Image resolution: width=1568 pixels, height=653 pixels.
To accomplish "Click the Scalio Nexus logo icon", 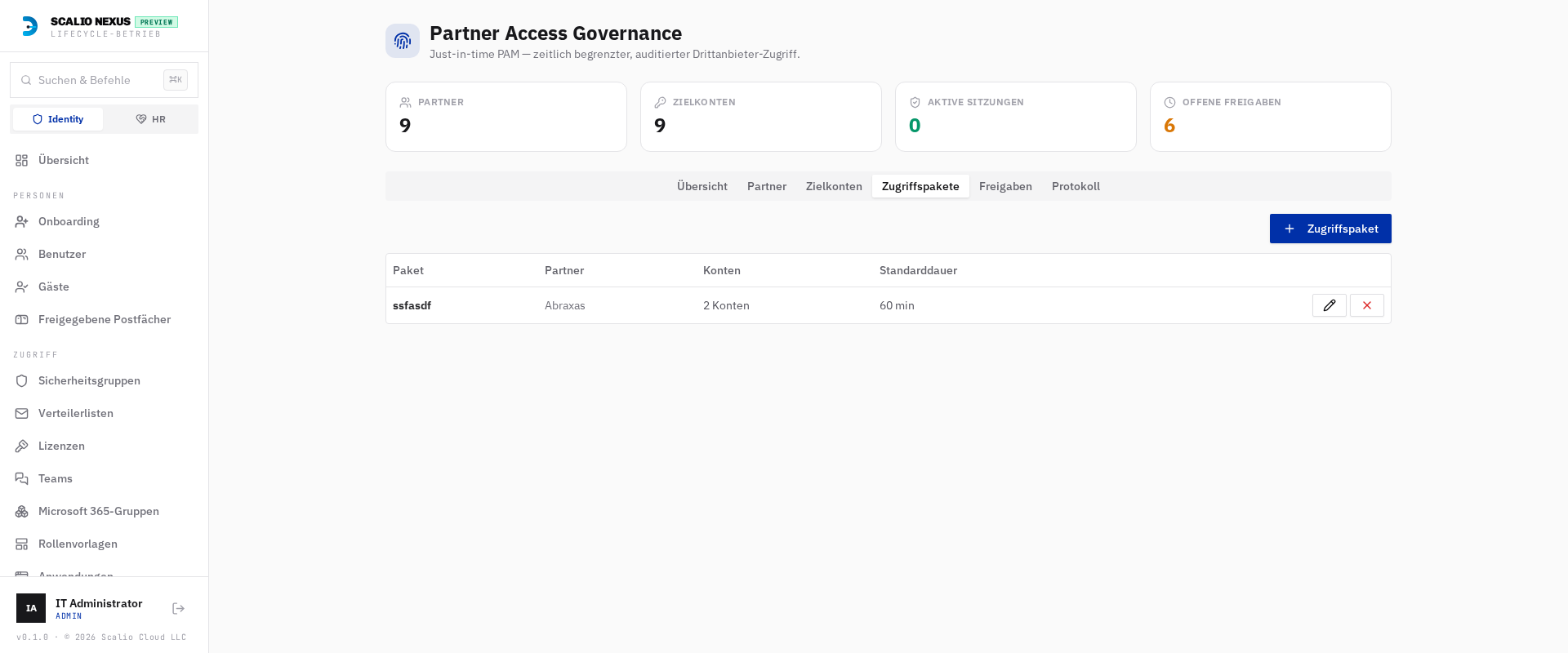I will coord(29,26).
